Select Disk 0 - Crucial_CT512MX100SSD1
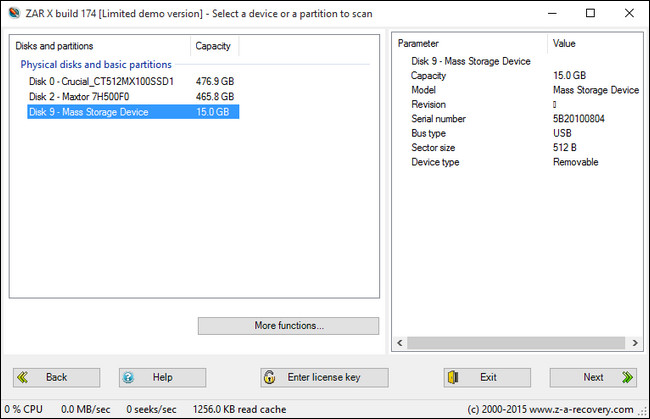The image size is (650, 419). 133,81
